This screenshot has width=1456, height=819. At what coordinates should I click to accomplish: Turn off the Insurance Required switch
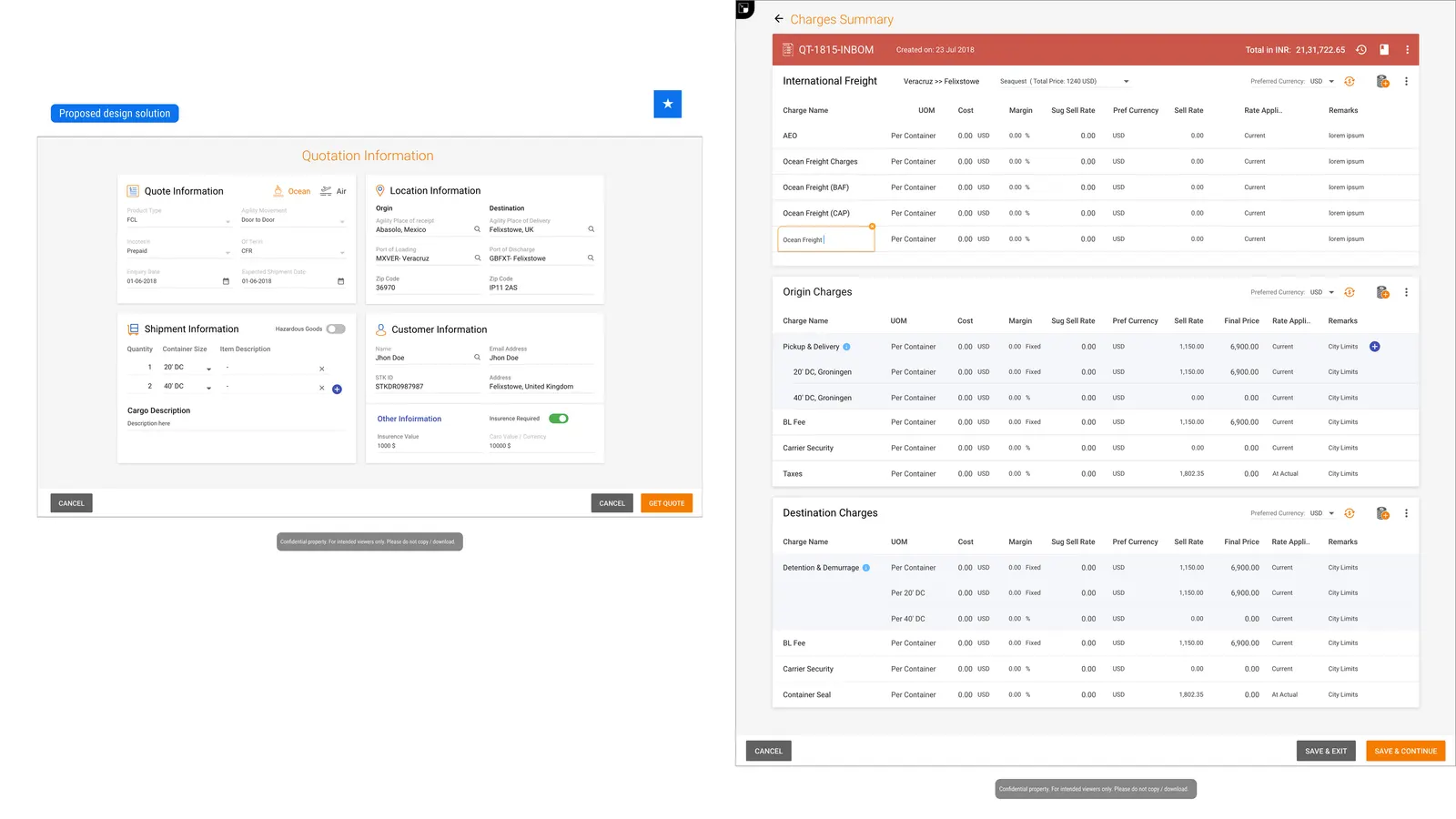[559, 419]
